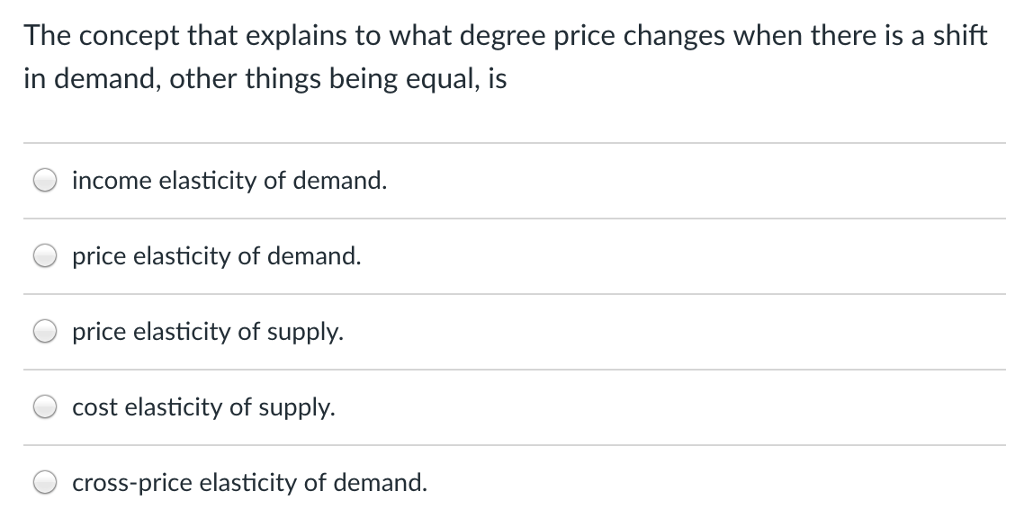Click the question's second line 'in demand, other things'
The height and width of the screenshot is (518, 1024).
pos(265,79)
